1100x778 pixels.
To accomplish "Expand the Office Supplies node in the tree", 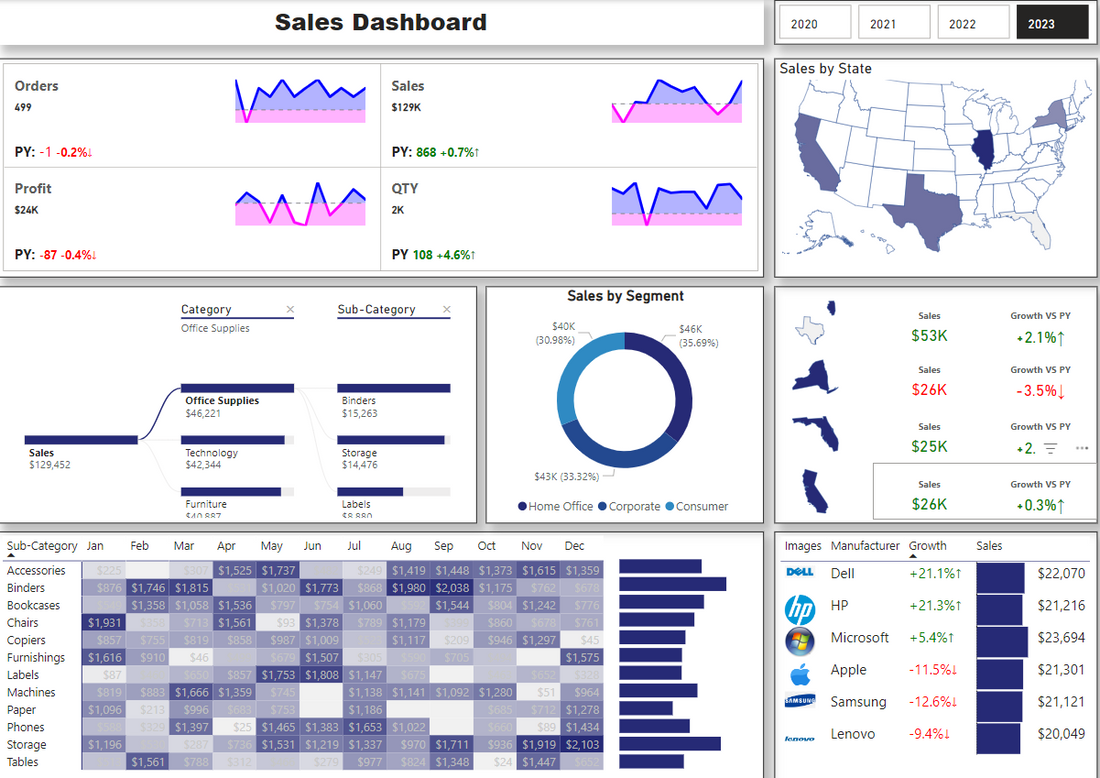I will [237, 388].
